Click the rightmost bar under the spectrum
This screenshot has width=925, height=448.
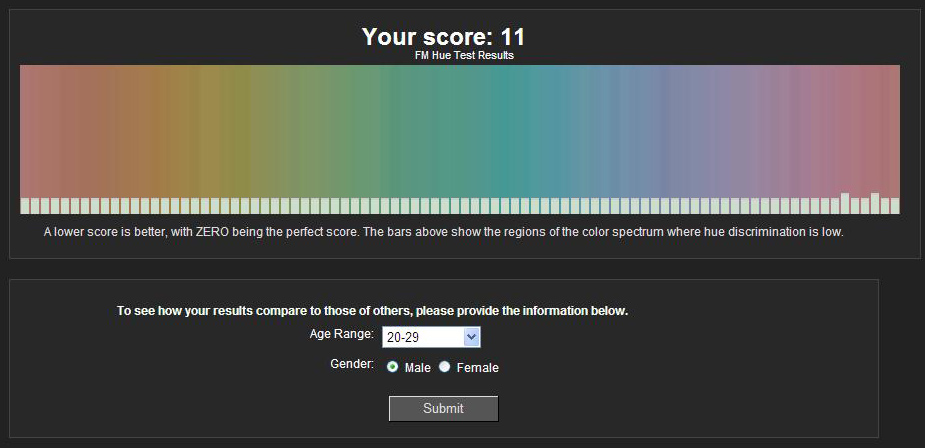click(895, 206)
